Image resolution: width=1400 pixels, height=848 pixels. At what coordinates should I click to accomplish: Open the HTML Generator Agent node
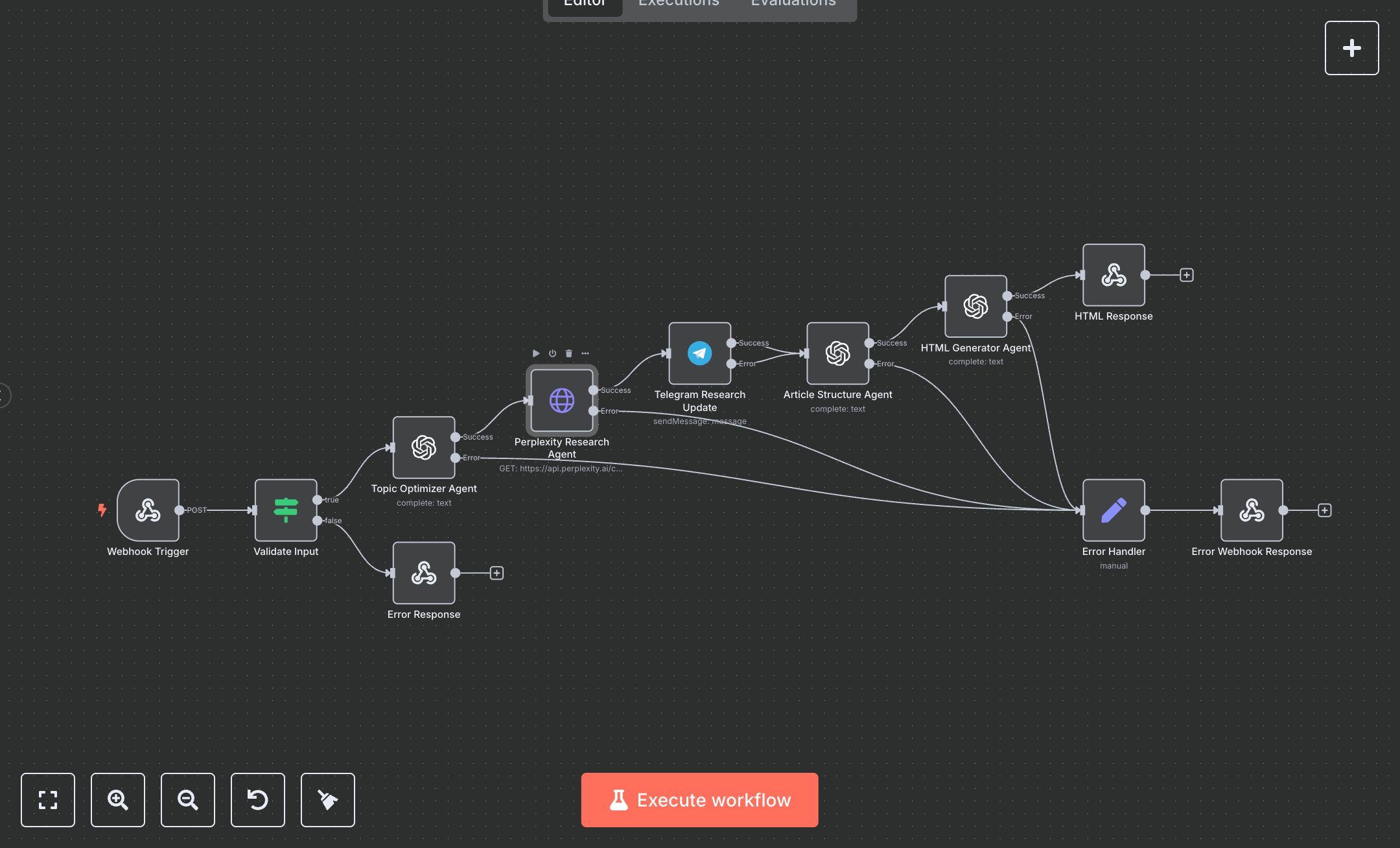pos(975,307)
